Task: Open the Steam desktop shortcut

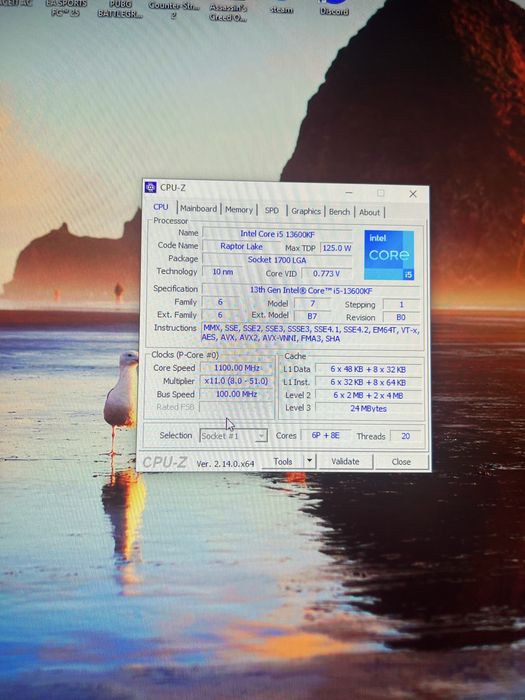Action: tap(281, 7)
